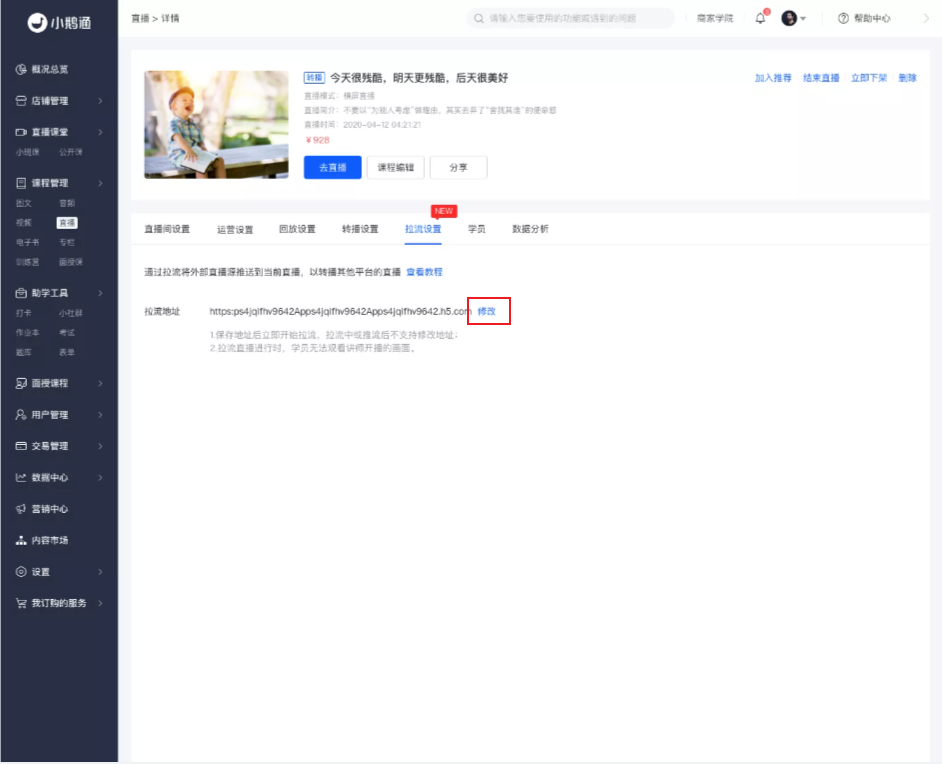Image resolution: width=942 pixels, height=764 pixels.
Task: Open the 数据分析 tab
Action: coord(530,229)
